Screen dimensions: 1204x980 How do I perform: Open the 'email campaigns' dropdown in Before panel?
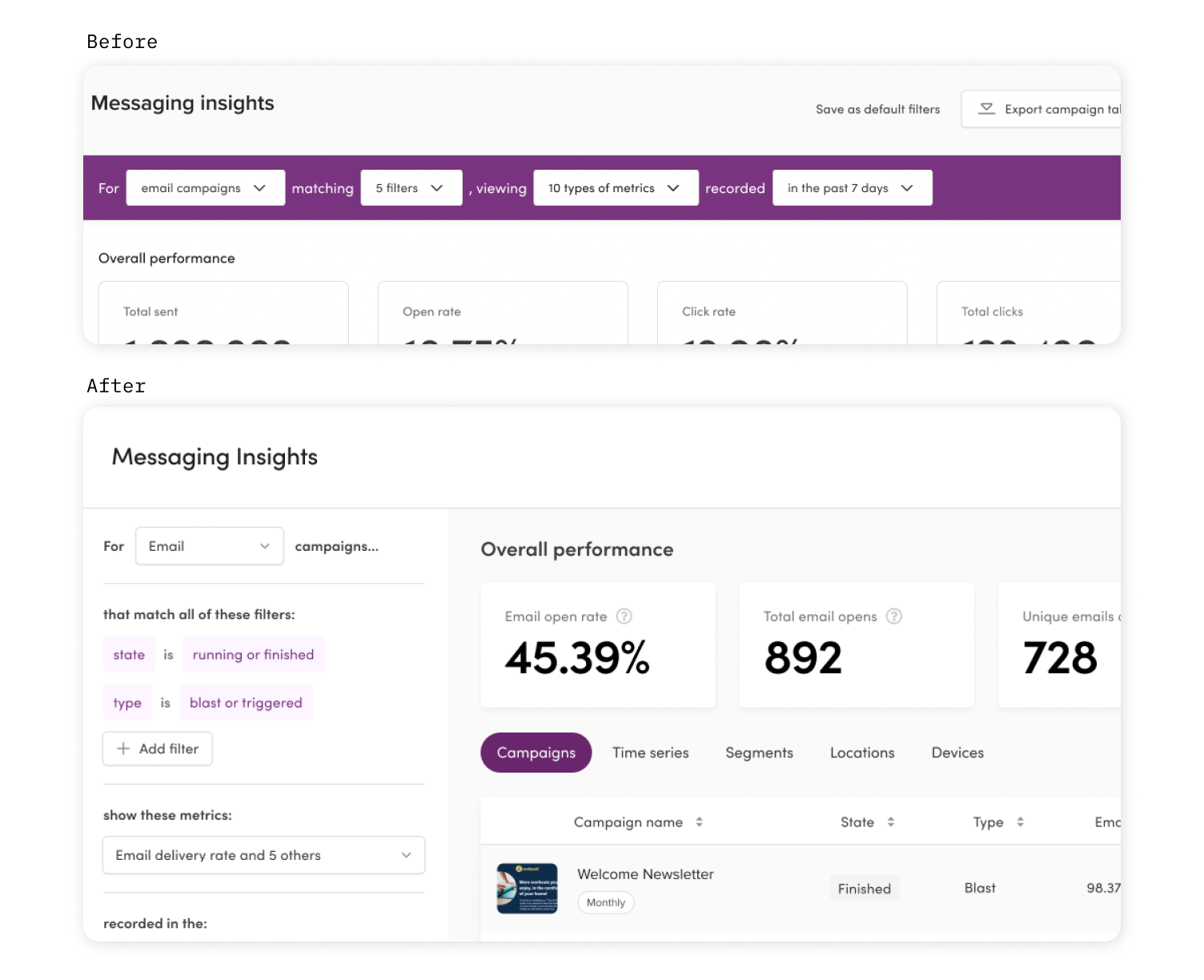click(x=206, y=187)
